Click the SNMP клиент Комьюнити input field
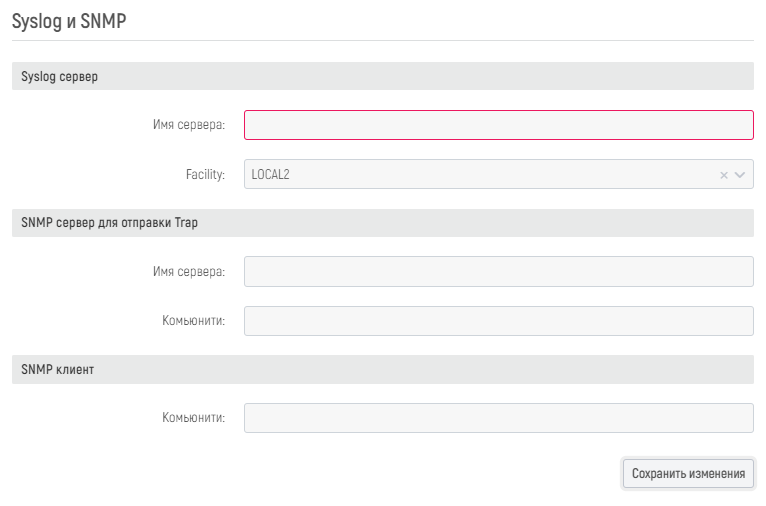The image size is (766, 506). pyautogui.click(x=498, y=418)
